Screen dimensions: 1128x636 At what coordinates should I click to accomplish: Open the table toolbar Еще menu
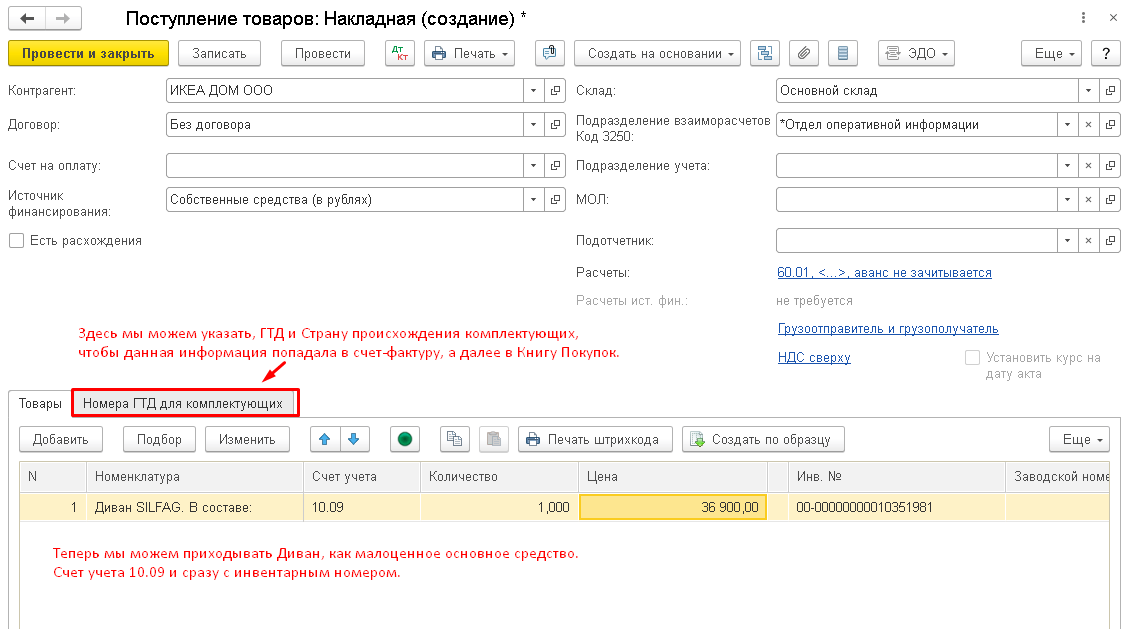click(x=1079, y=439)
